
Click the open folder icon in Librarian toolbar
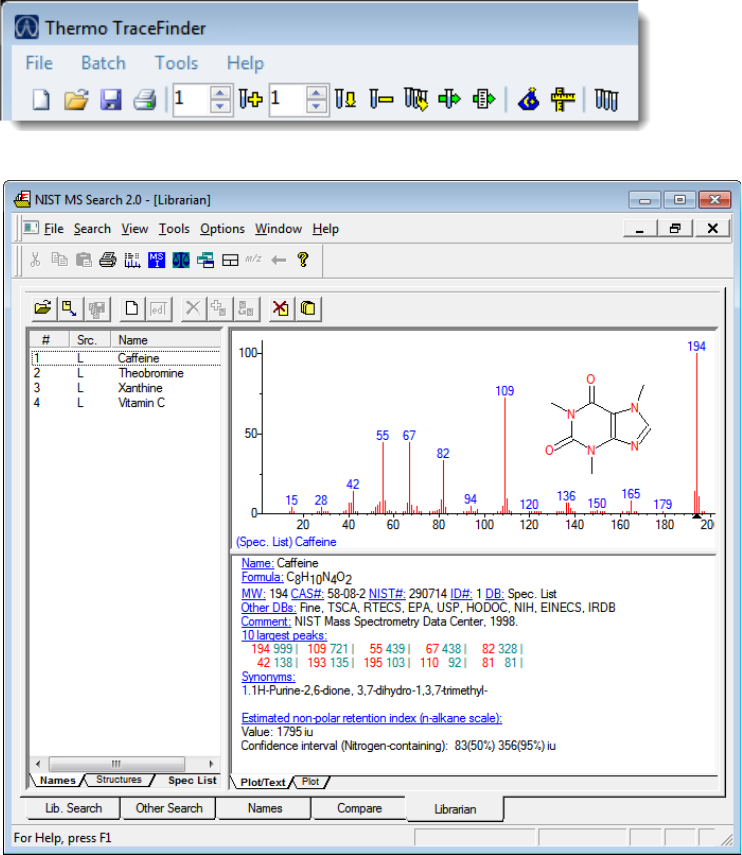43,308
